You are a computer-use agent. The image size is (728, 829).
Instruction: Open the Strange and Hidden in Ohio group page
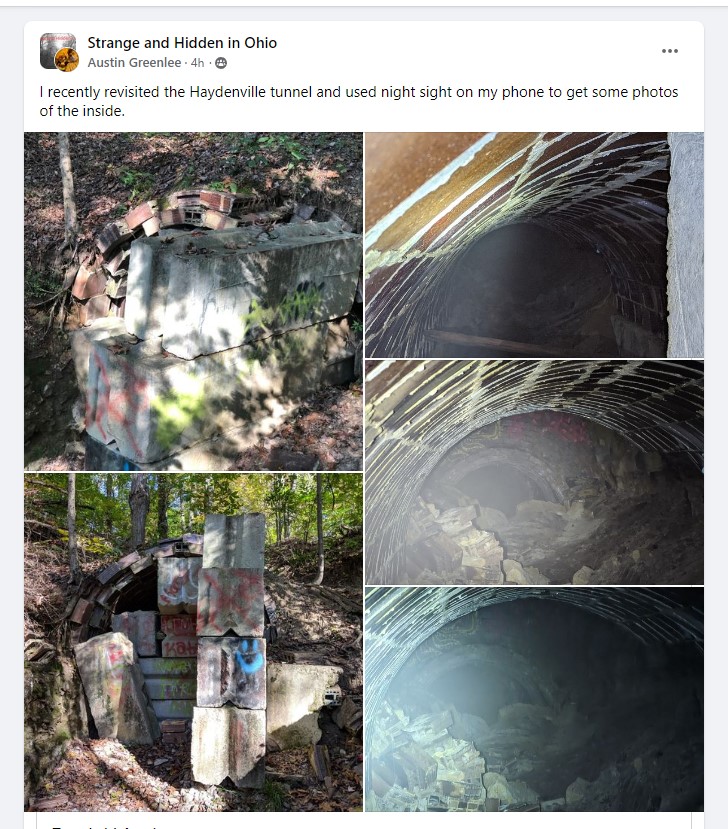(x=182, y=42)
